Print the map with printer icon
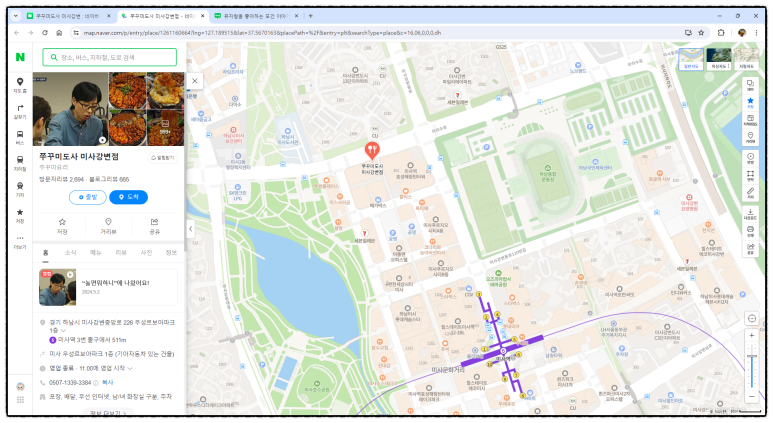Image resolution: width=773 pixels, height=423 pixels. (750, 231)
